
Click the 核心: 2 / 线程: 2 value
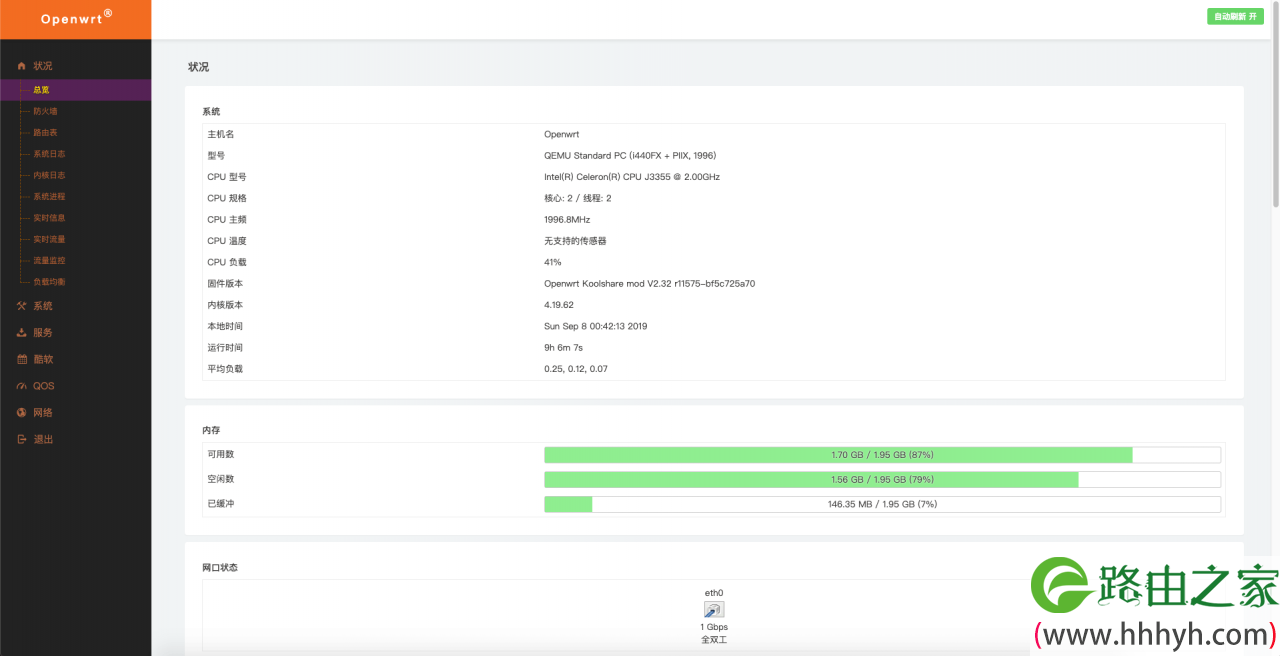(578, 198)
